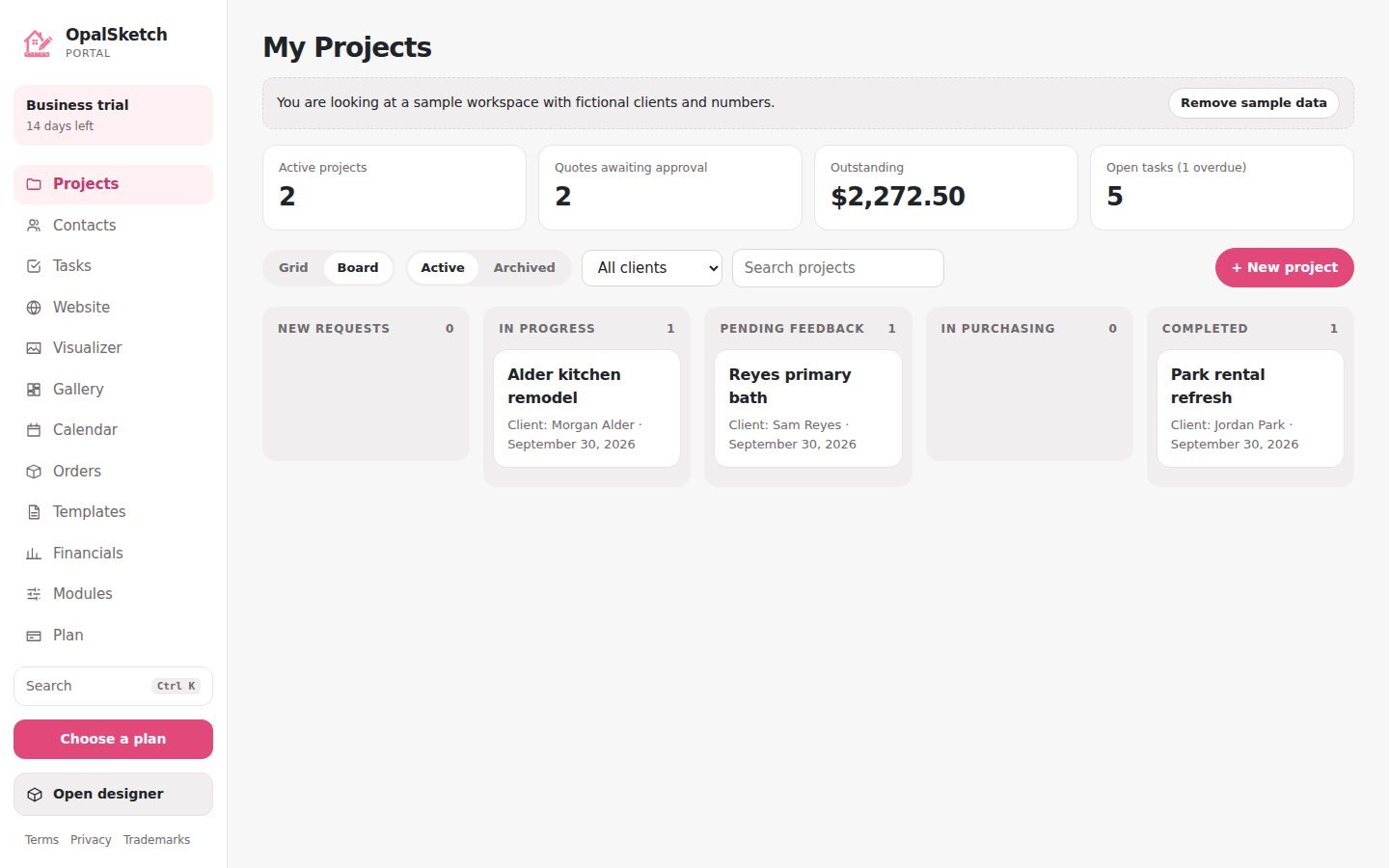The height and width of the screenshot is (868, 1389).
Task: Open the All clients dropdown
Action: [652, 268]
